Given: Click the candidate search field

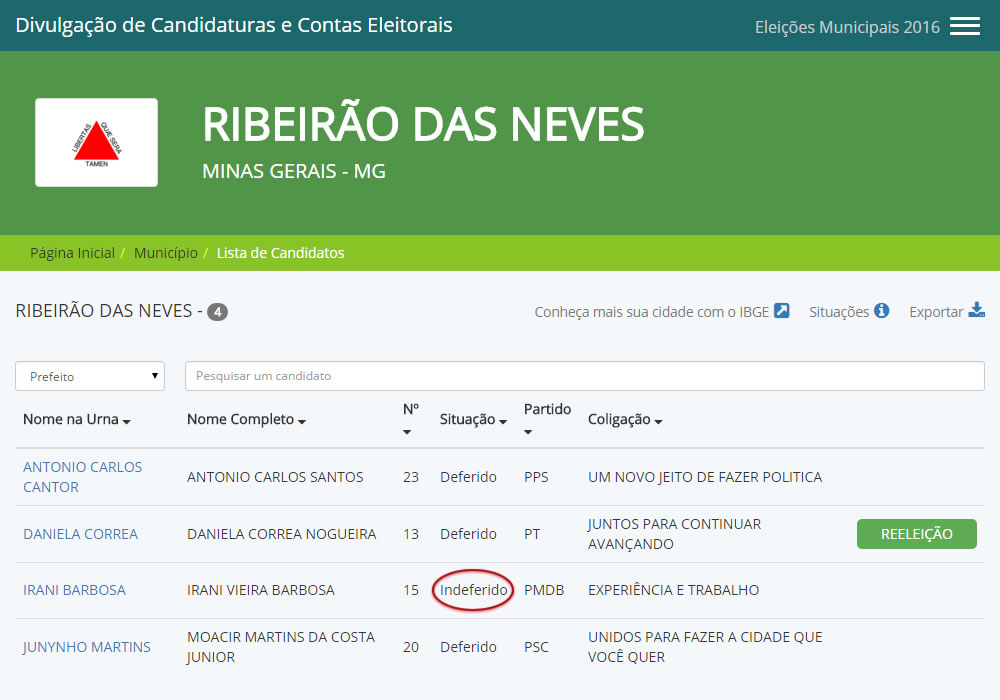Looking at the screenshot, I should pos(584,376).
